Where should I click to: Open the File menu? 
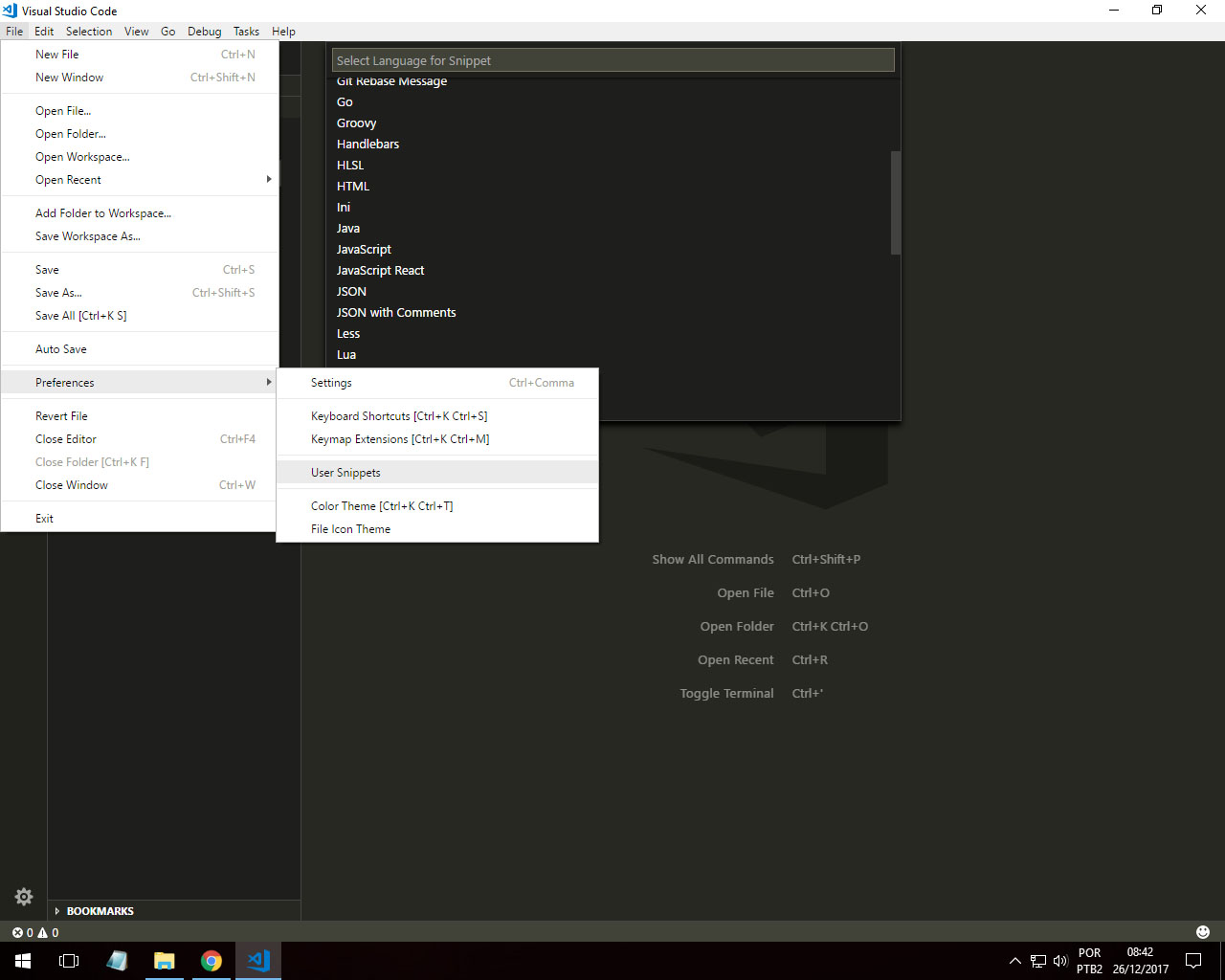pos(14,31)
